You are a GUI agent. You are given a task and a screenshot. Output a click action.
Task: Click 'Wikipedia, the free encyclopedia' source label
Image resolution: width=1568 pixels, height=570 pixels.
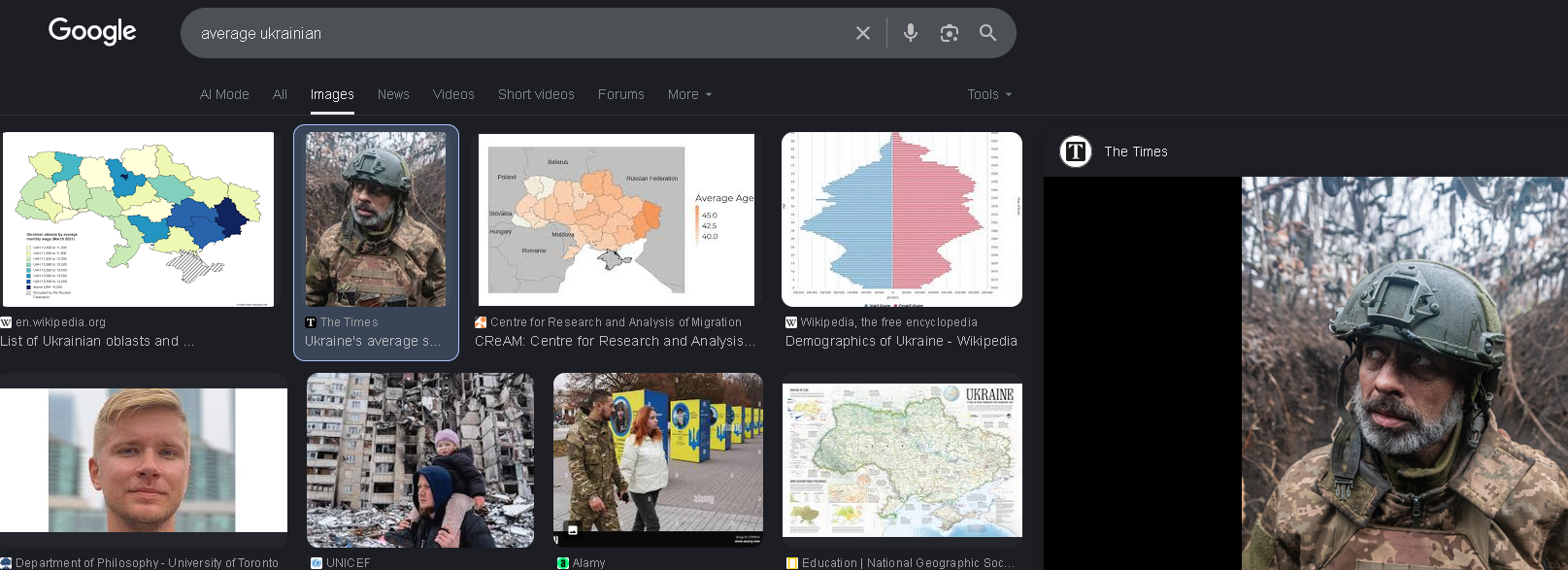click(888, 322)
